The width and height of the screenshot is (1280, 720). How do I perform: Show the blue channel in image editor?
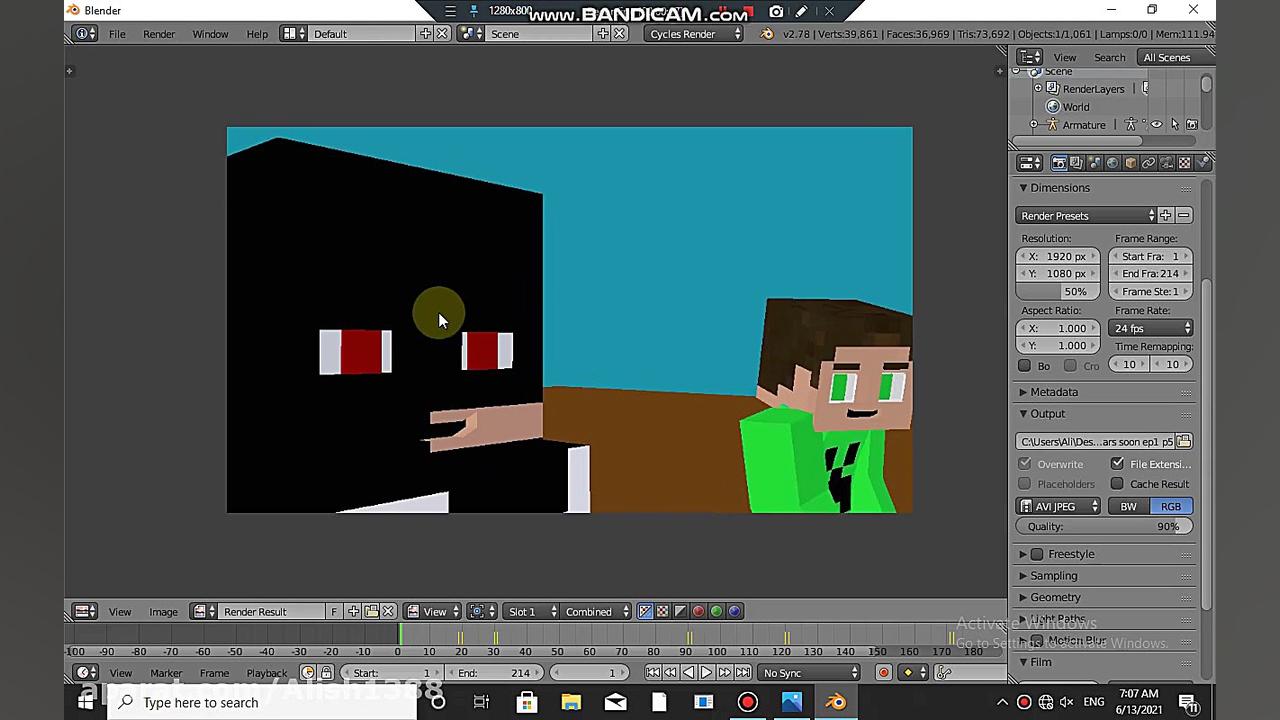(734, 612)
